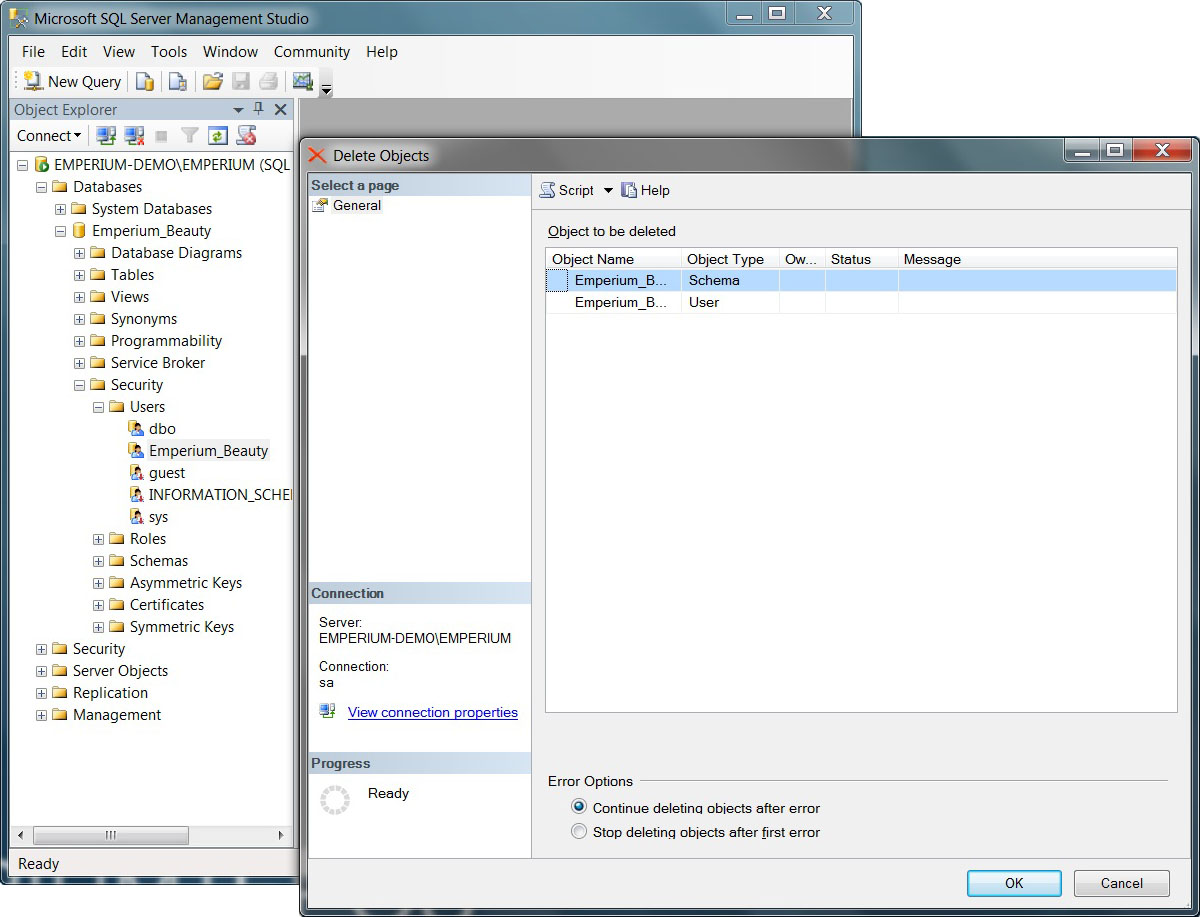Select 'Continue deleting objects after error' option

[579, 807]
